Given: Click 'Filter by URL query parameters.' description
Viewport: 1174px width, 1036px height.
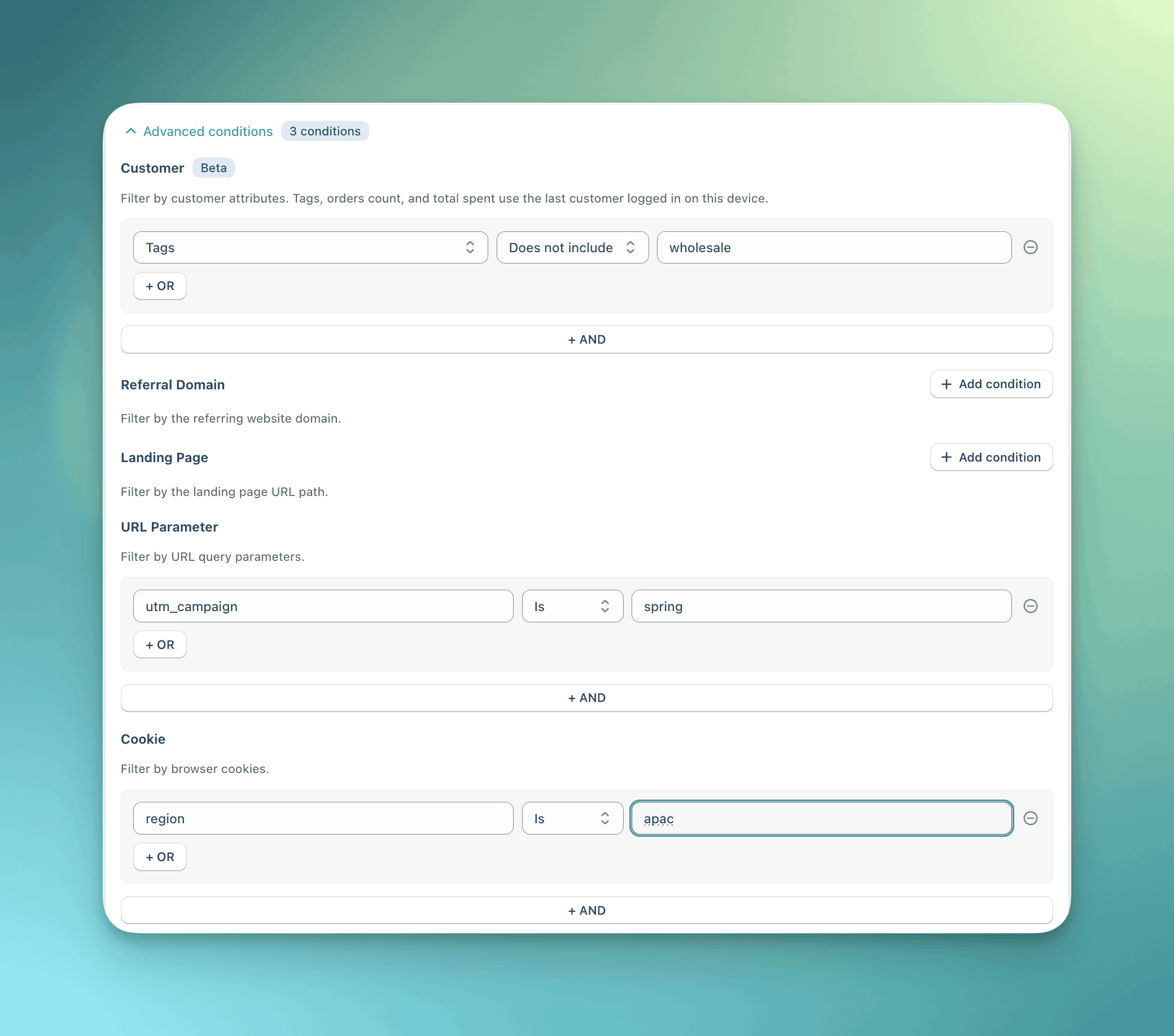Looking at the screenshot, I should click(213, 557).
